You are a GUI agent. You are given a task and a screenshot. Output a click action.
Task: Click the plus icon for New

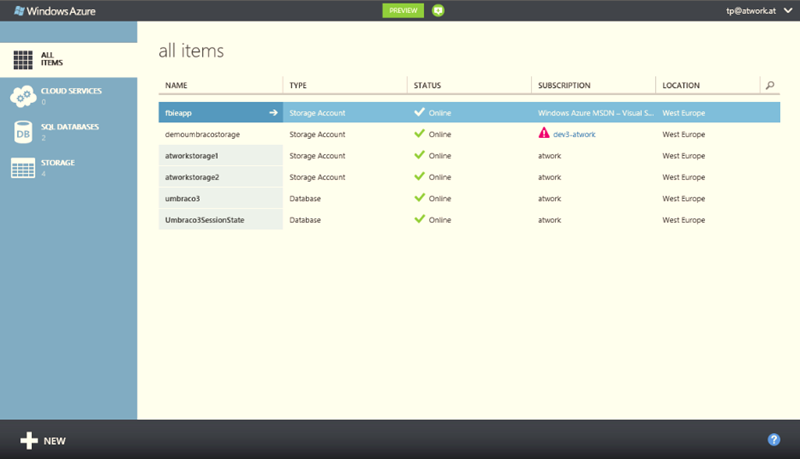click(x=29, y=440)
